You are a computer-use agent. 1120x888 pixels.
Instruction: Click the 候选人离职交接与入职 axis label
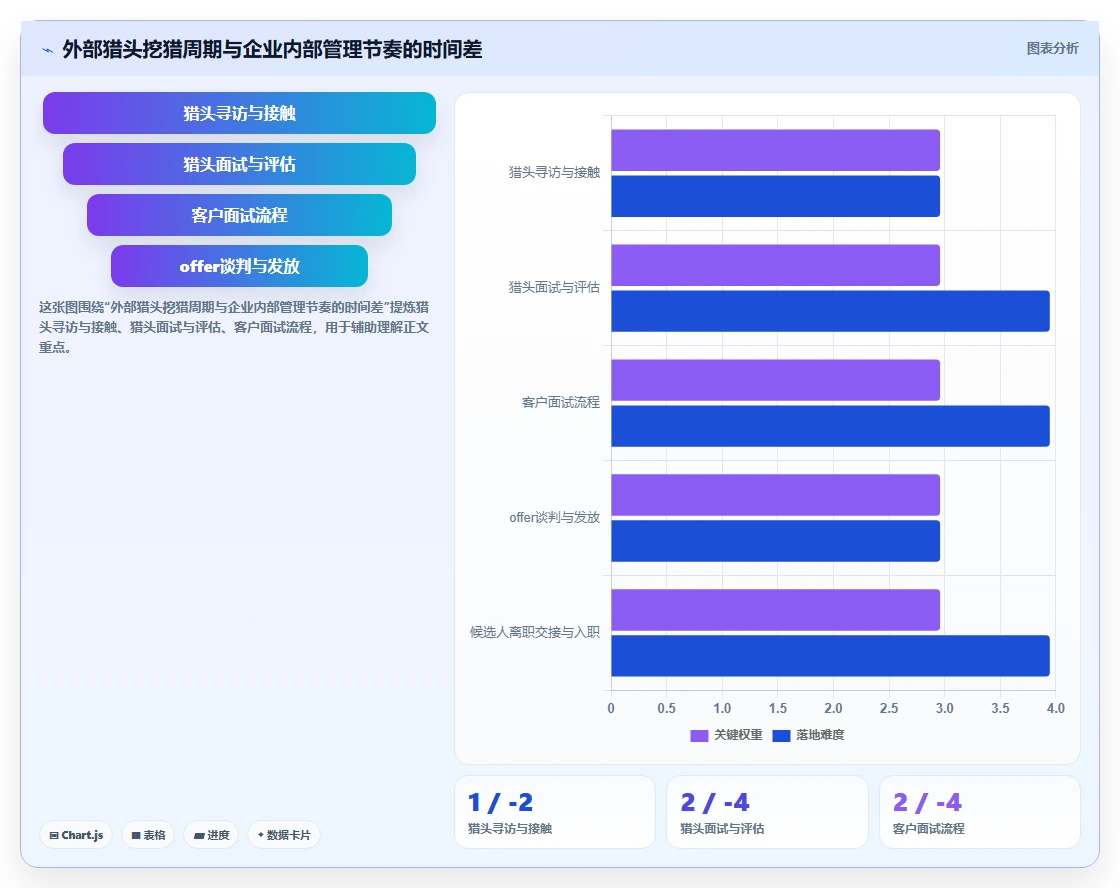[534, 632]
